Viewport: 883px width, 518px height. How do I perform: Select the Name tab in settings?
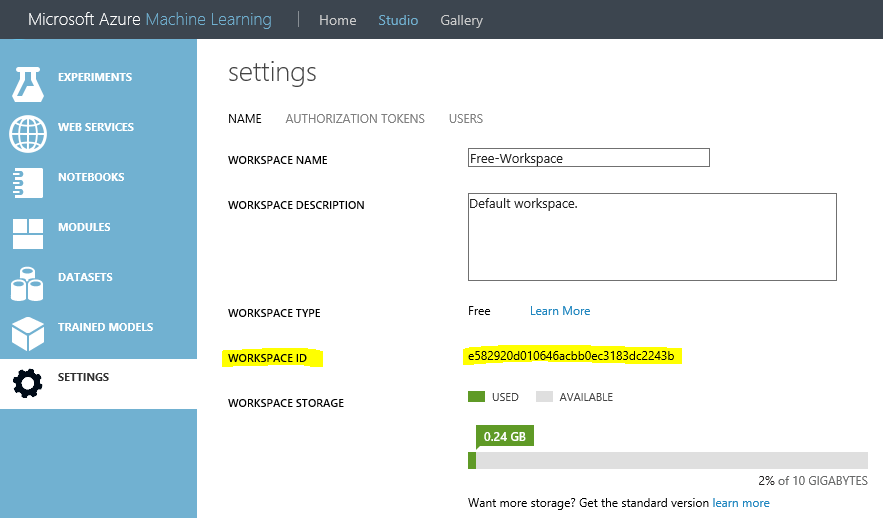[x=245, y=119]
